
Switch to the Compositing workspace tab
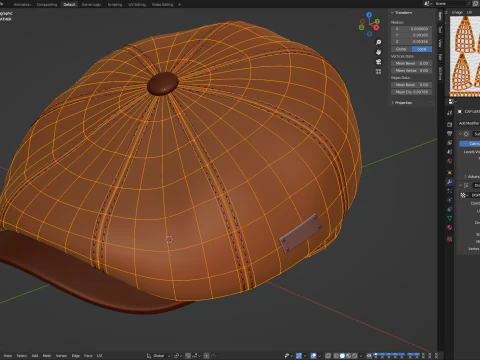47,5
